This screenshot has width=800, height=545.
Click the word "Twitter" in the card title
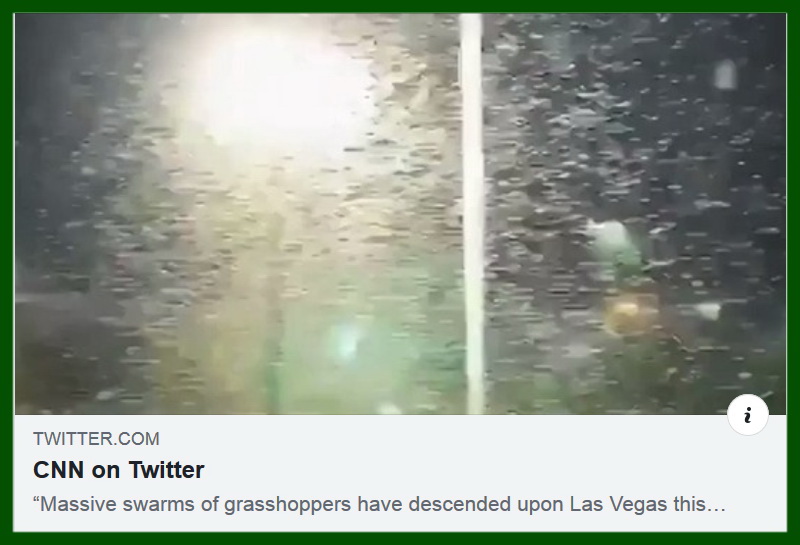[166, 470]
